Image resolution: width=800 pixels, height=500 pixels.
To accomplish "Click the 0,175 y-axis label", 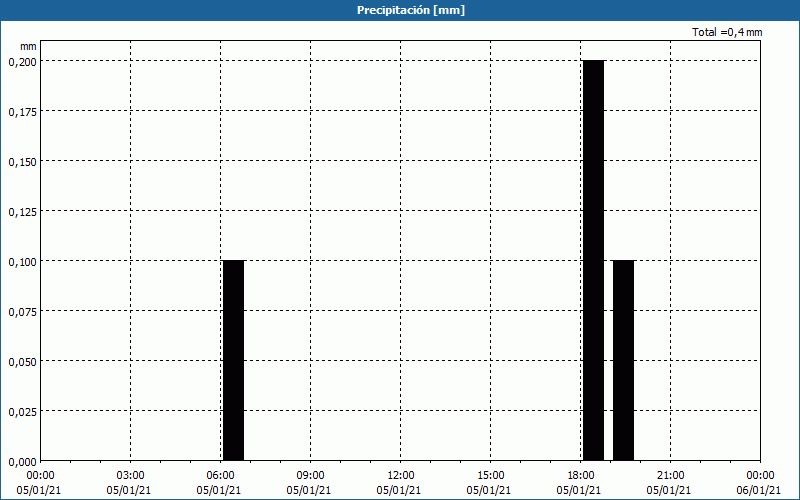I will (x=23, y=112).
